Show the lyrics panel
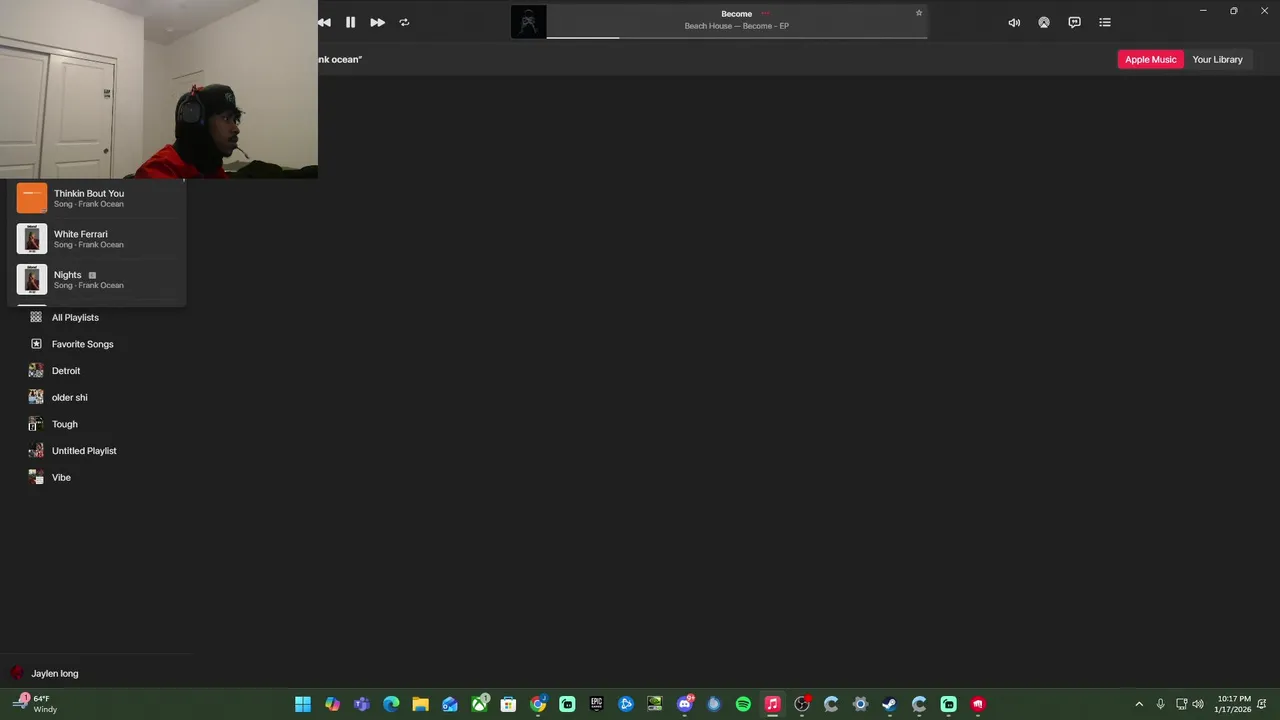Viewport: 1280px width, 720px height. 1074,22
